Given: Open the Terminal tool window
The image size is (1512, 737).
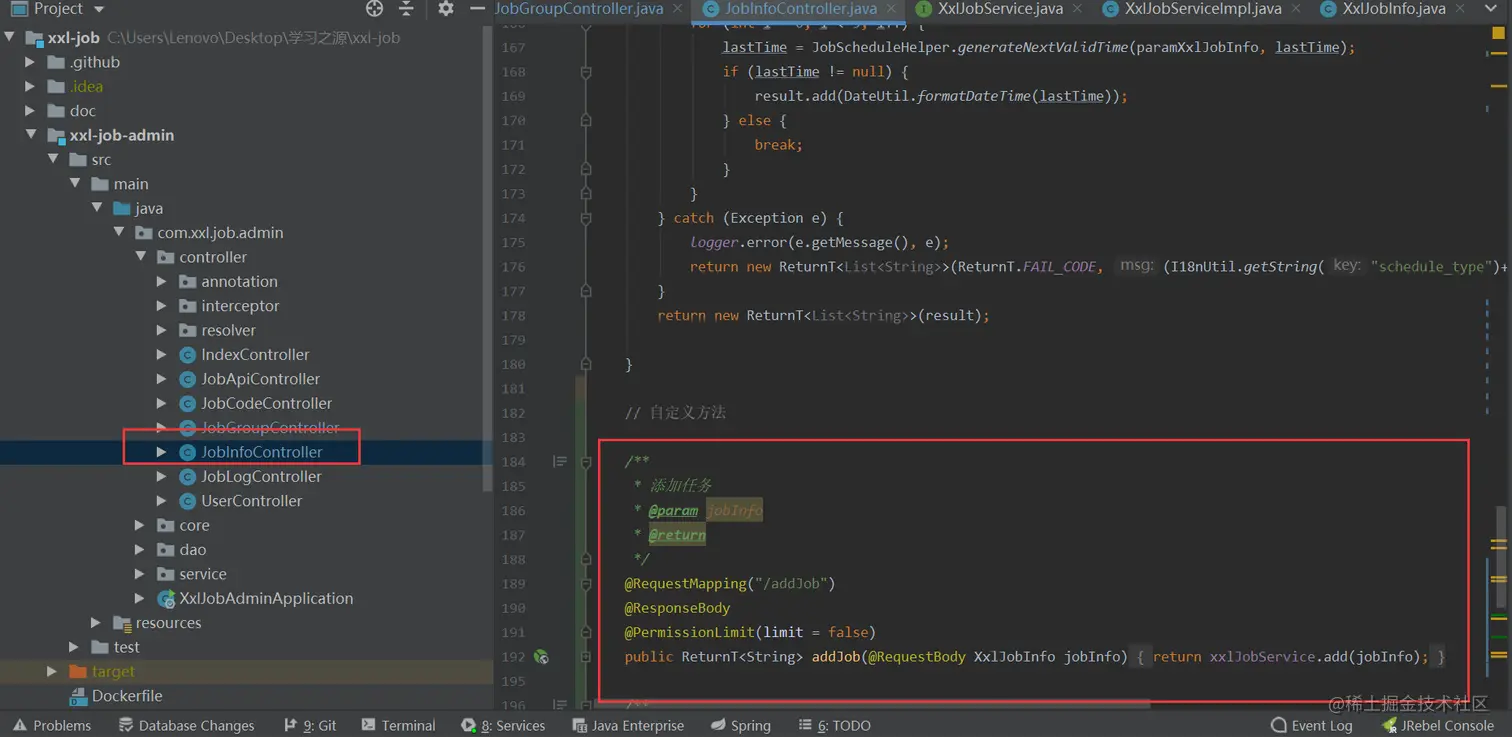Looking at the screenshot, I should coord(398,726).
